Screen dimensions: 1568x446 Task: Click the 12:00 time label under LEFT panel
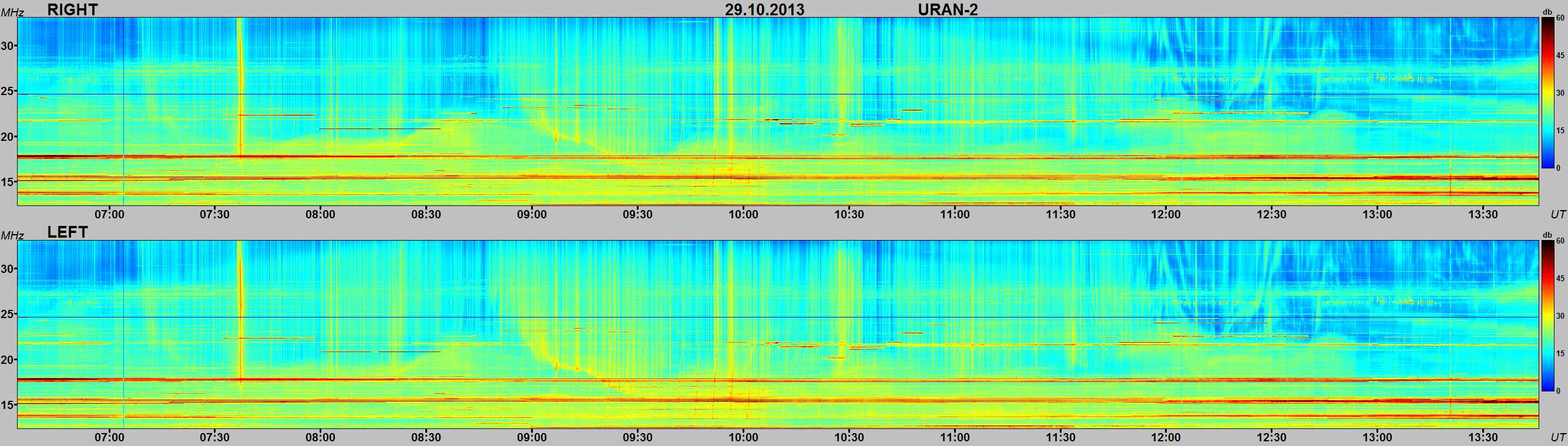pos(1166,437)
